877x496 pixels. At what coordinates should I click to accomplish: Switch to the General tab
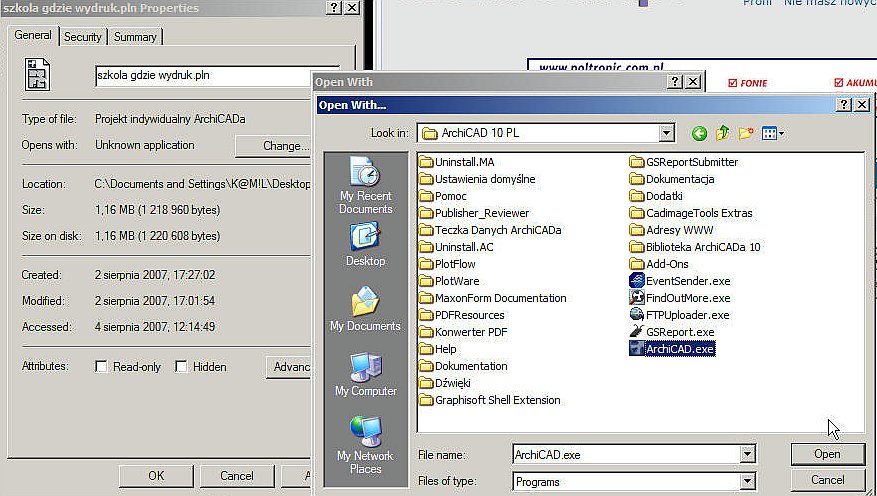pyautogui.click(x=32, y=35)
